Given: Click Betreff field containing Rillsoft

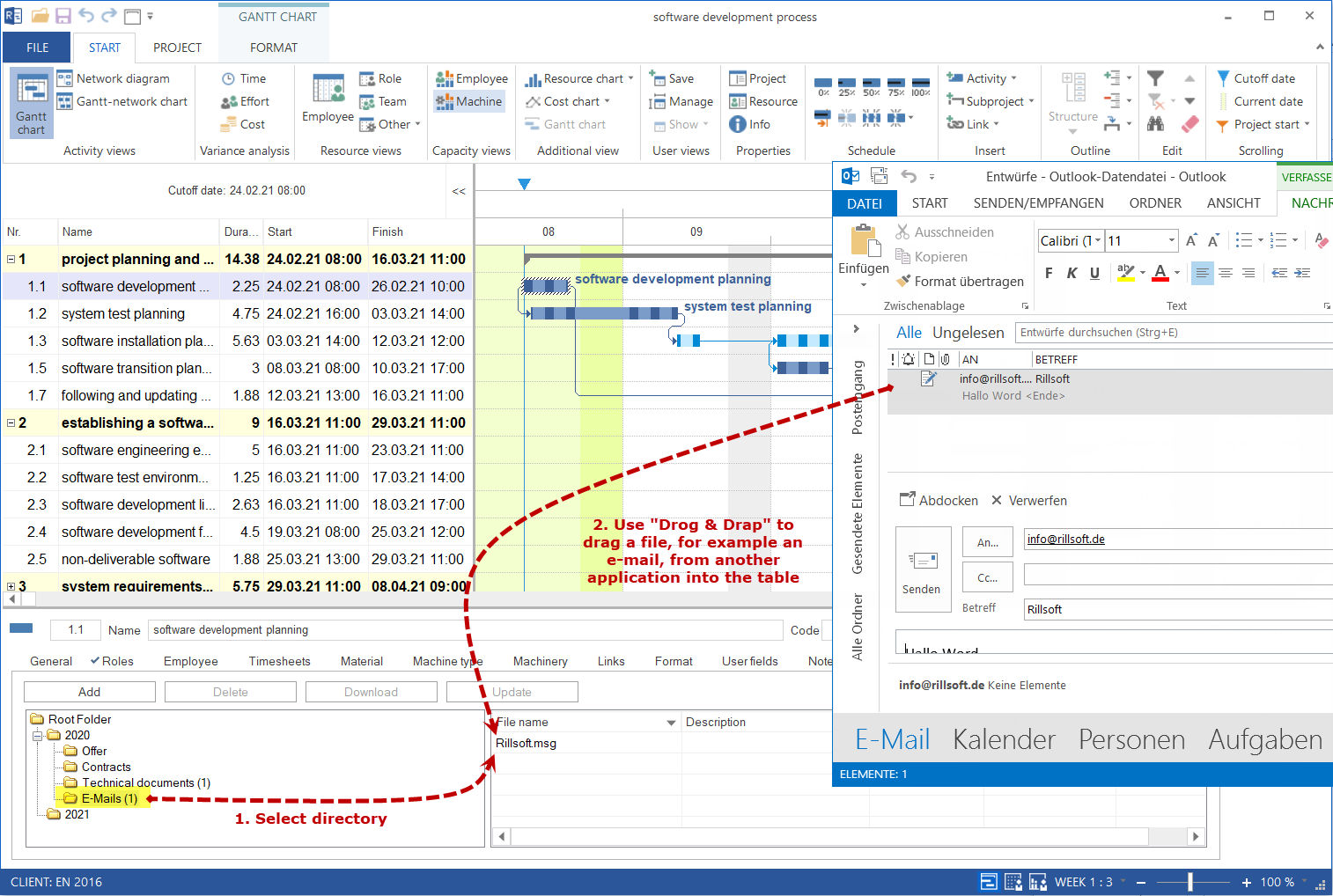Looking at the screenshot, I should 1178,609.
